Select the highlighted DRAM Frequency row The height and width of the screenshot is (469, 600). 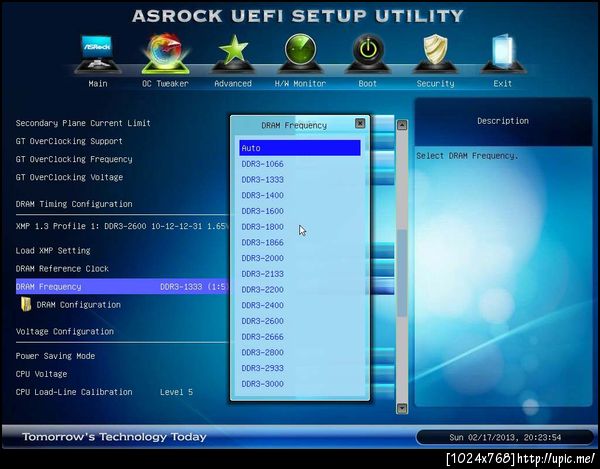click(122, 287)
